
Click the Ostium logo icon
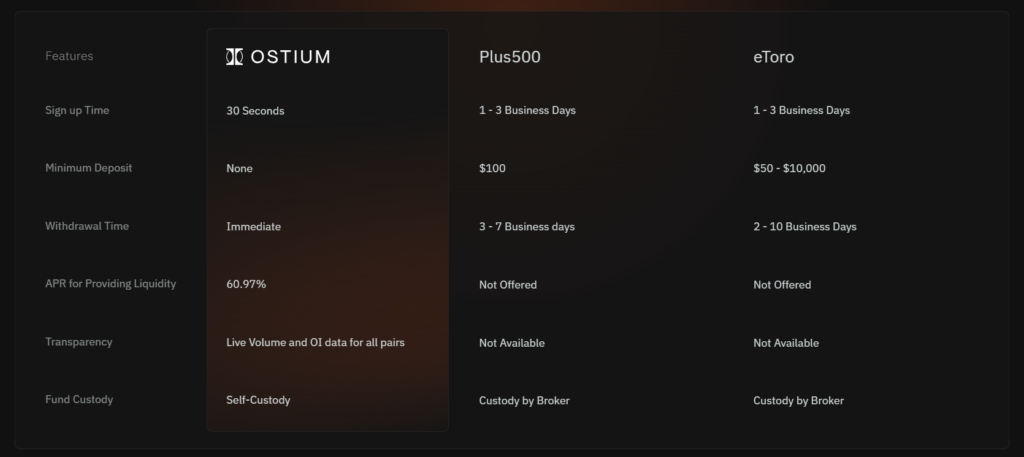[234, 57]
